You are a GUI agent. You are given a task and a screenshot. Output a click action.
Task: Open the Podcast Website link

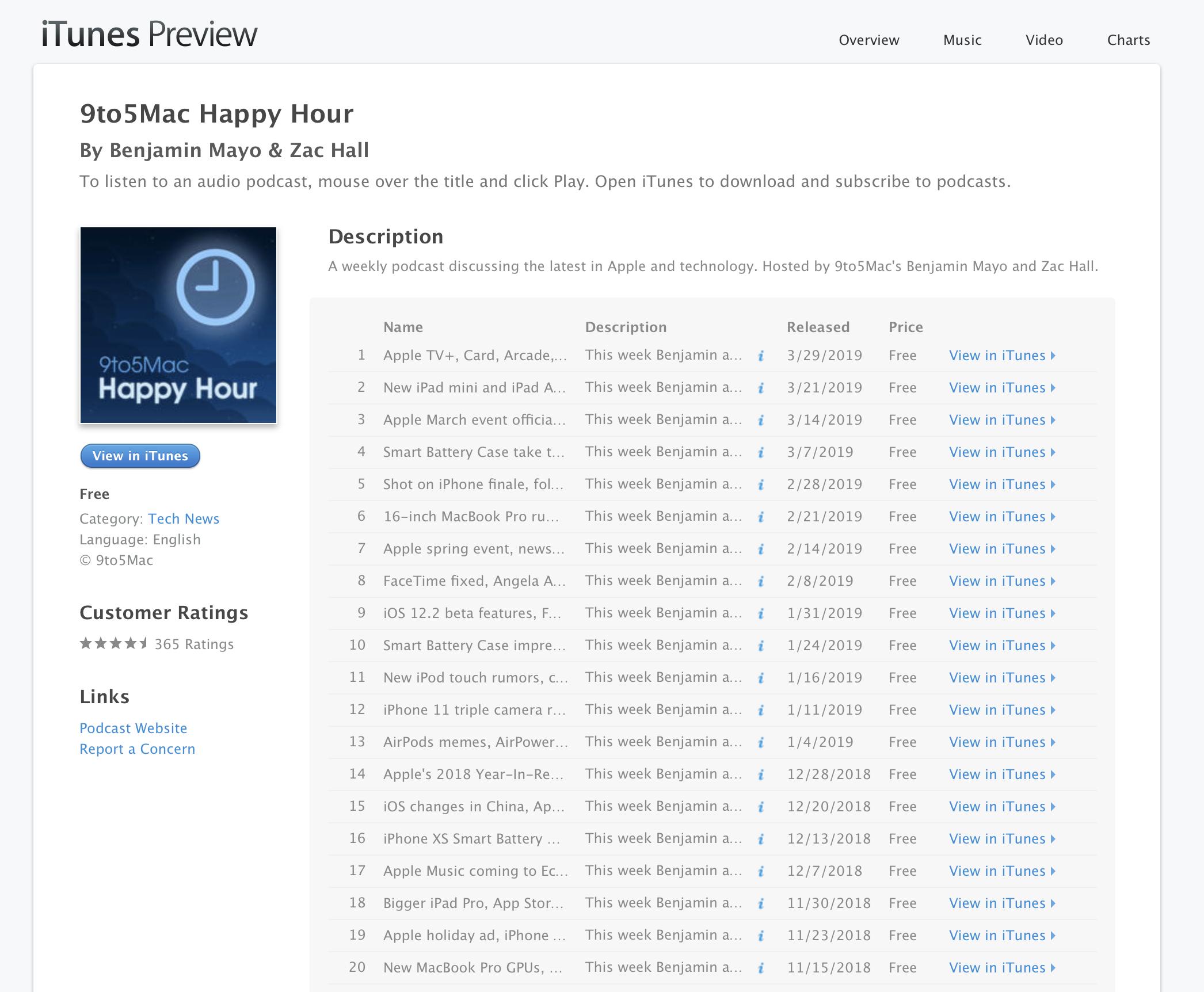[133, 727]
